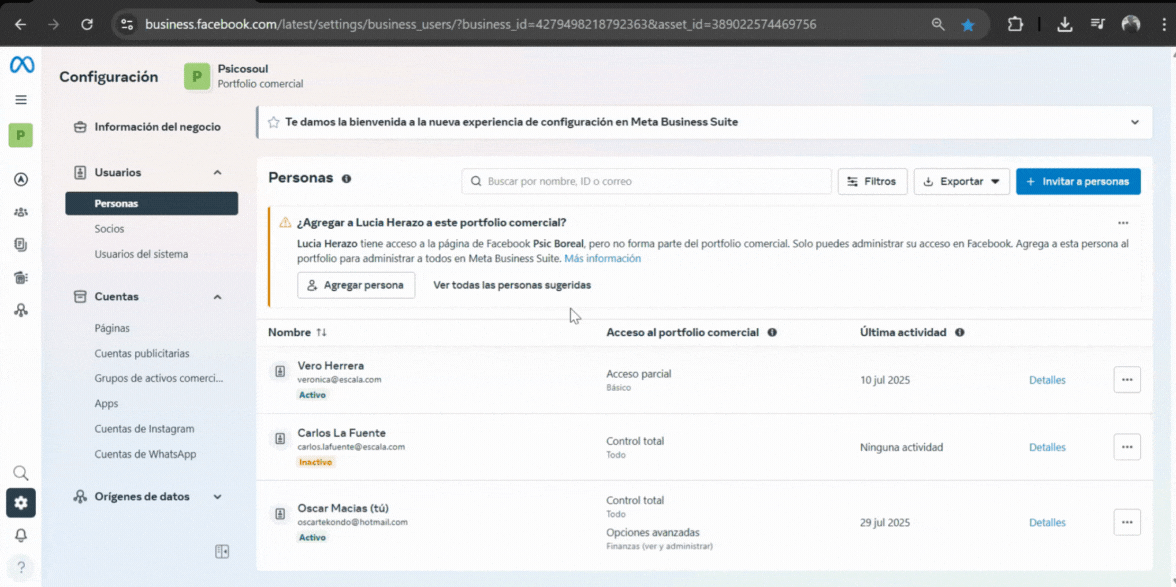Open the more options menu for Vero Herrera
The image size is (1176, 587).
coord(1127,379)
